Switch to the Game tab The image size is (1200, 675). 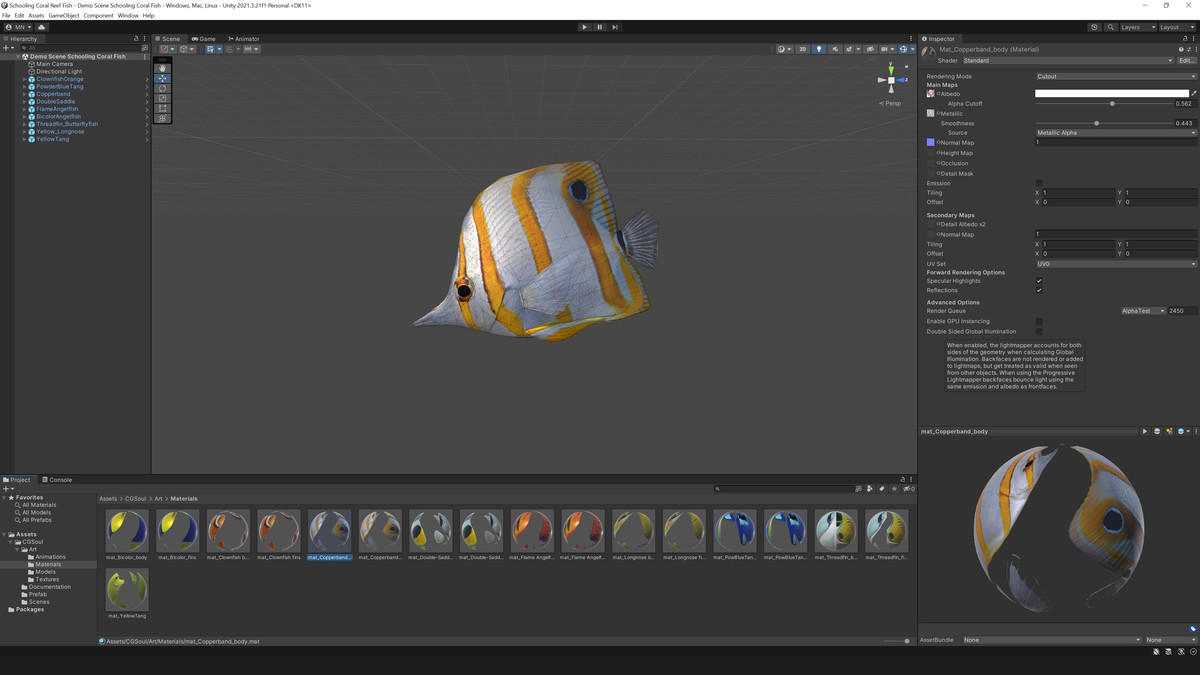pos(204,39)
